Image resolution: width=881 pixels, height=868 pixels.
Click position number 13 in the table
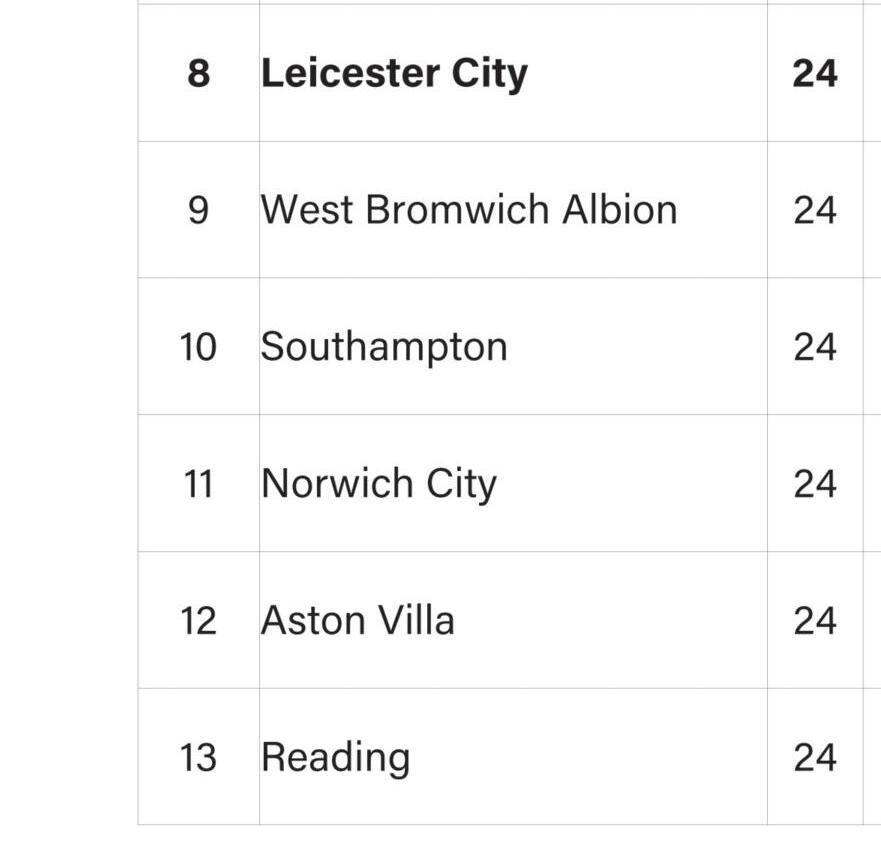[x=198, y=758]
